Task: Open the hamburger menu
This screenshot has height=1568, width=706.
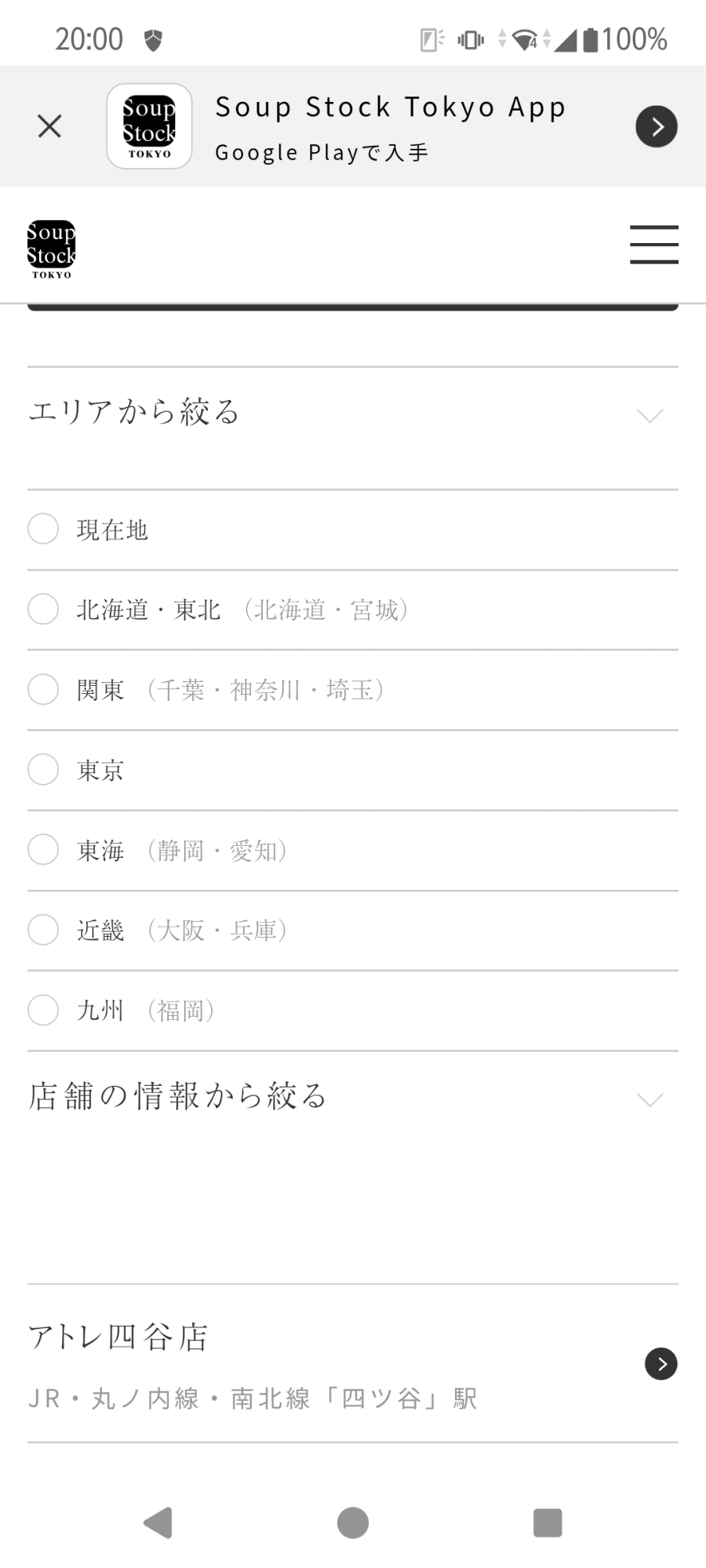Action: click(x=653, y=245)
